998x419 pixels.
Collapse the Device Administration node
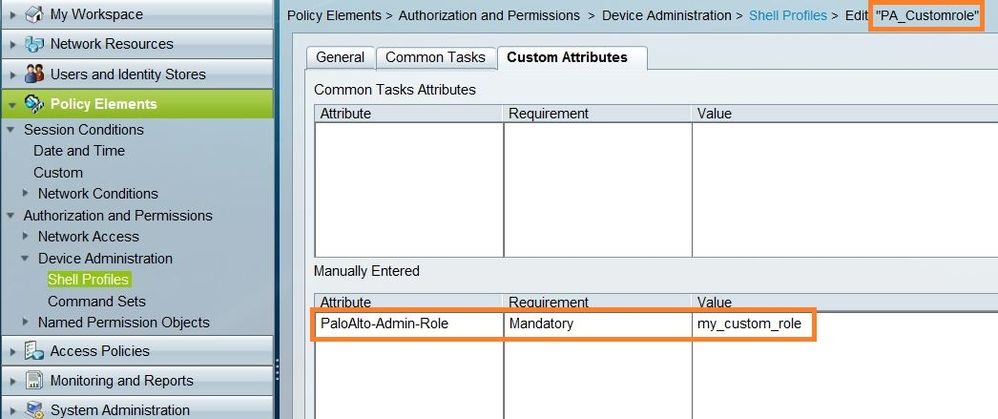point(27,259)
